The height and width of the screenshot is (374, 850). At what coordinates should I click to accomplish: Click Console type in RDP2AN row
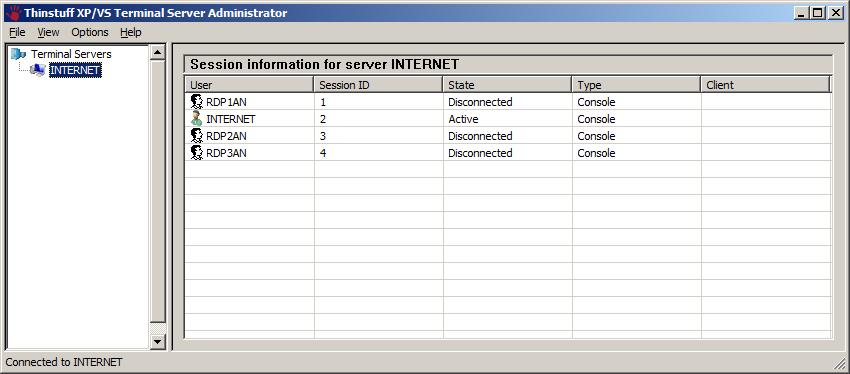pyautogui.click(x=636, y=136)
